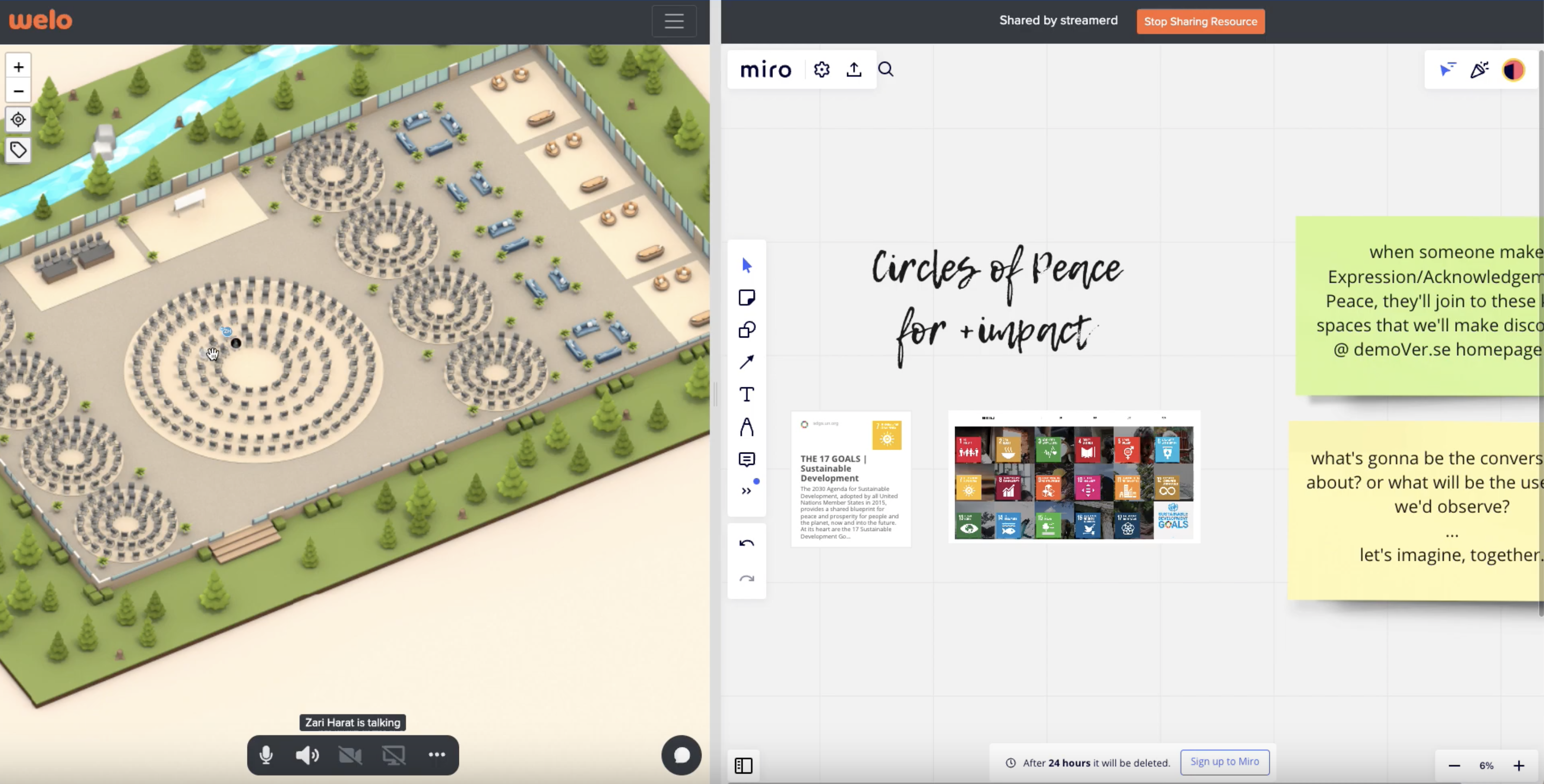Open the 17 Goals Sustainable Development card

click(850, 478)
